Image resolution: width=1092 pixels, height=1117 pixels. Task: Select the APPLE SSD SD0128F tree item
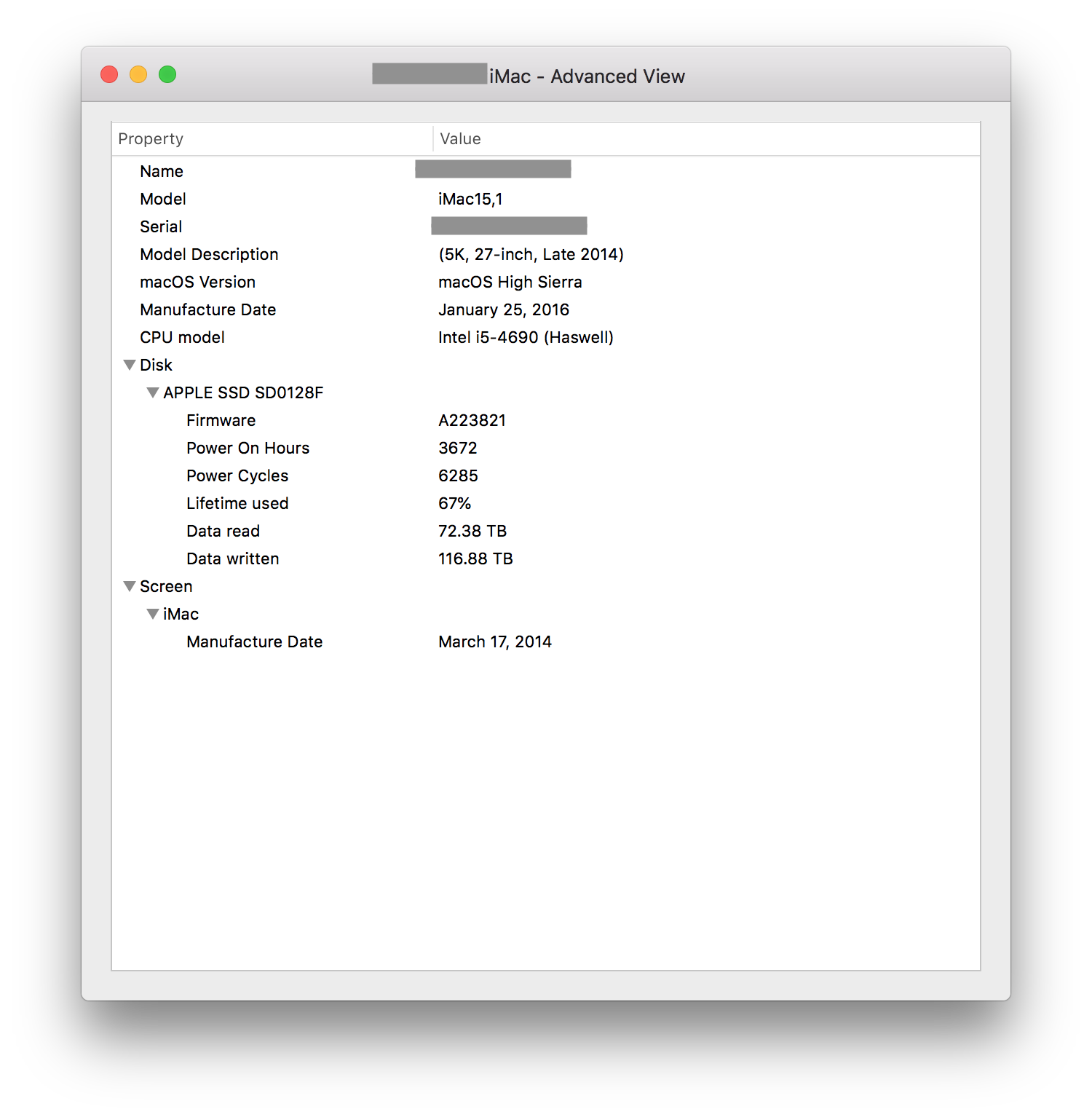pyautogui.click(x=243, y=392)
